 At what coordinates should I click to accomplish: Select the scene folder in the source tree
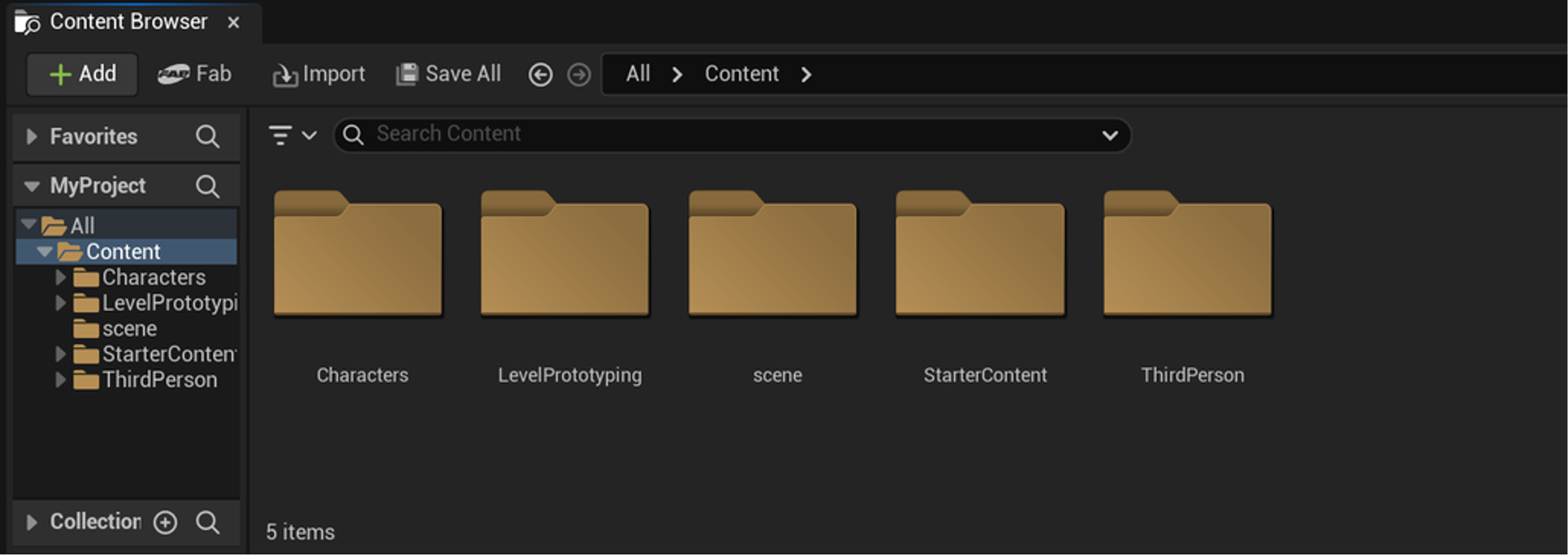coord(130,329)
